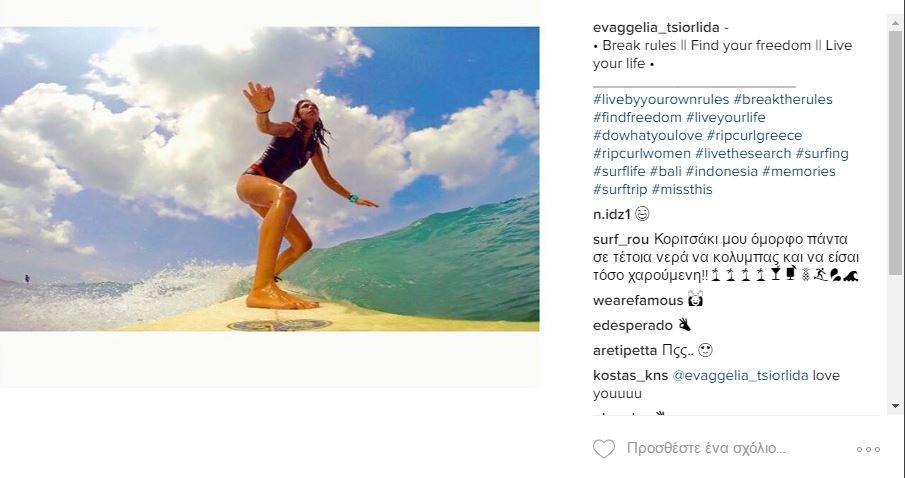Click the scrollbar down arrow

896,405
